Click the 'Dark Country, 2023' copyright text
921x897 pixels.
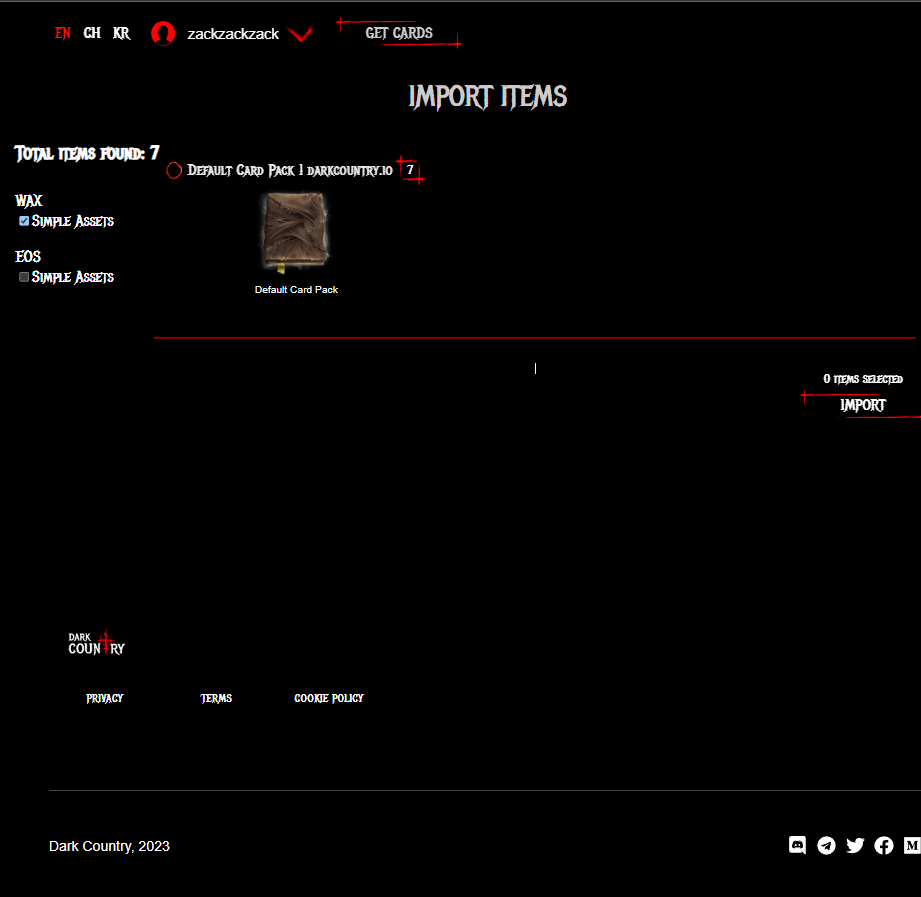pos(109,846)
